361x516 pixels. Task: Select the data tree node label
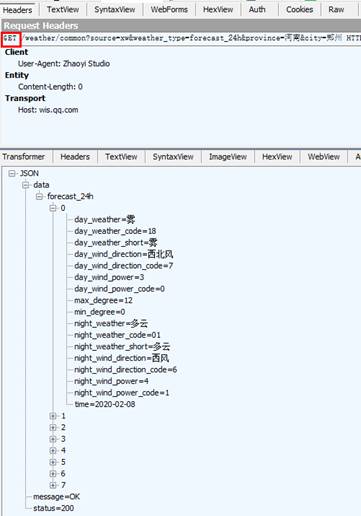(x=41, y=185)
